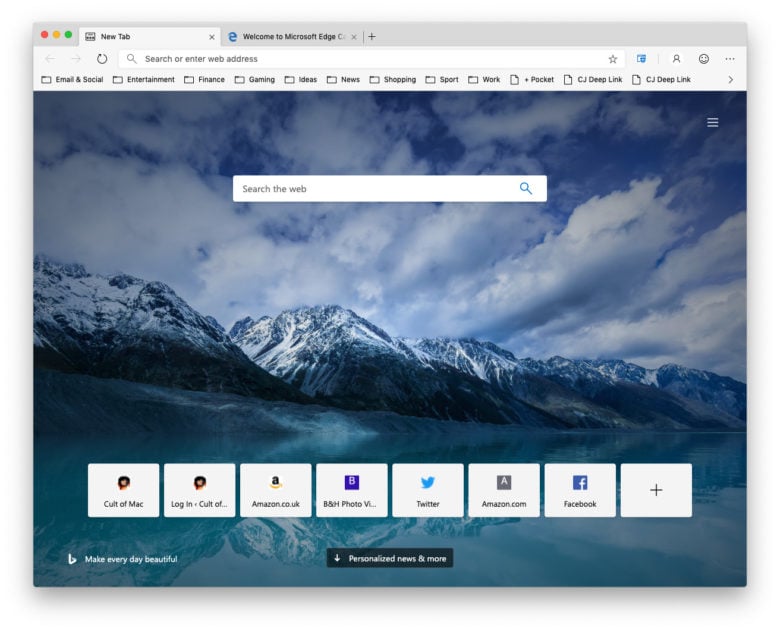This screenshot has width=780, height=631.
Task: Open the B&H Photo Vi... tile
Action: click(x=352, y=490)
